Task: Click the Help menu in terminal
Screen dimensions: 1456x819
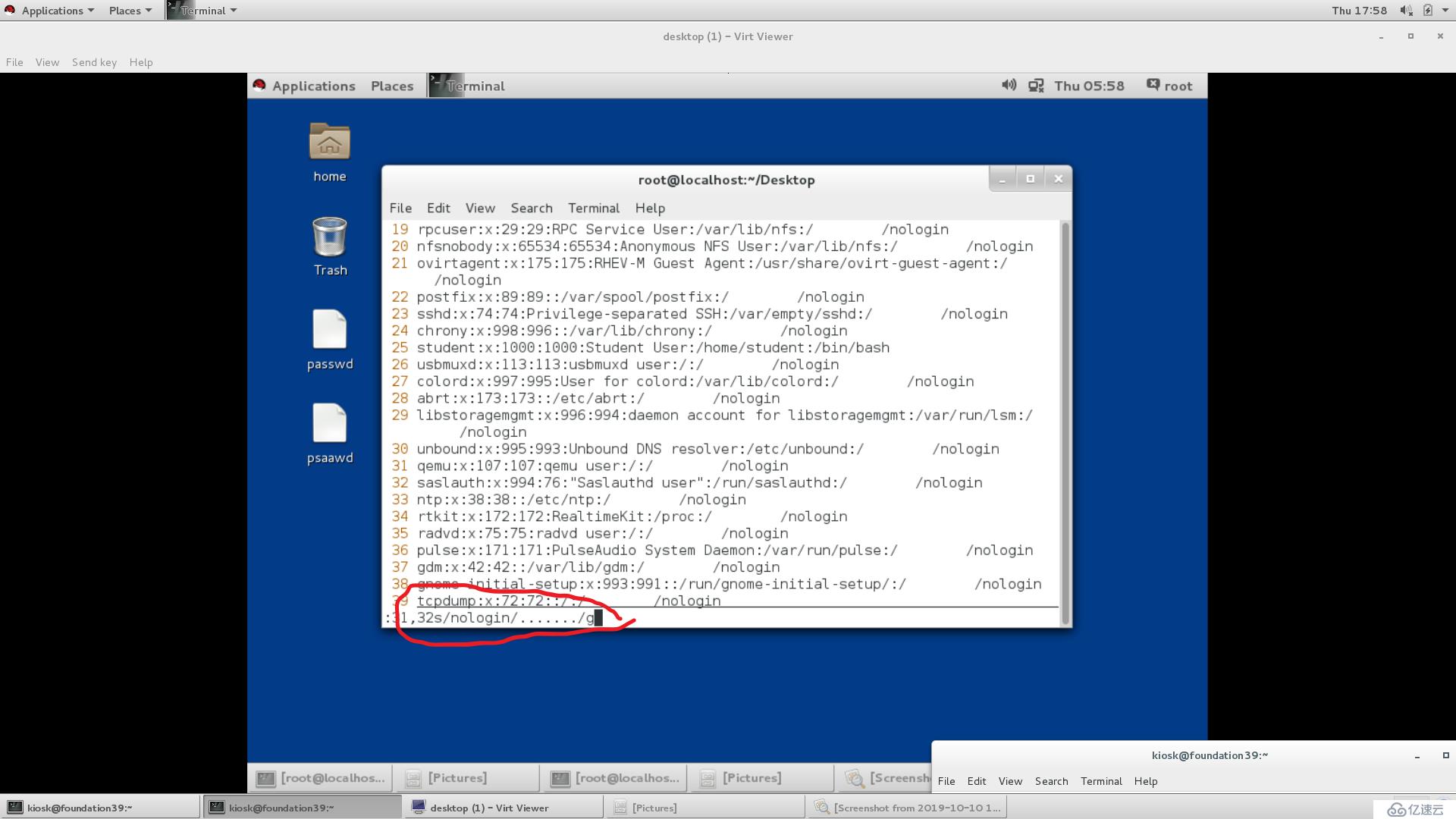Action: coord(649,208)
